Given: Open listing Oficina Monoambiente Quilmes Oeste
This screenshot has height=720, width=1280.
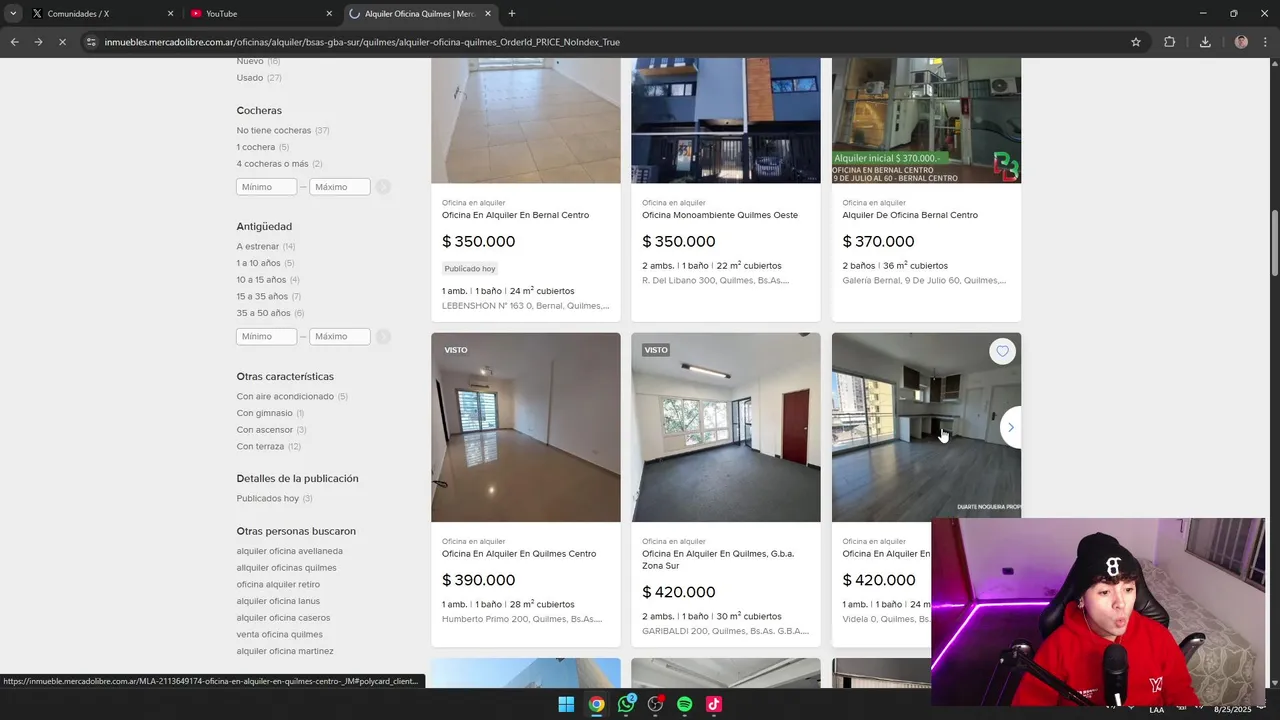Looking at the screenshot, I should pos(720,215).
